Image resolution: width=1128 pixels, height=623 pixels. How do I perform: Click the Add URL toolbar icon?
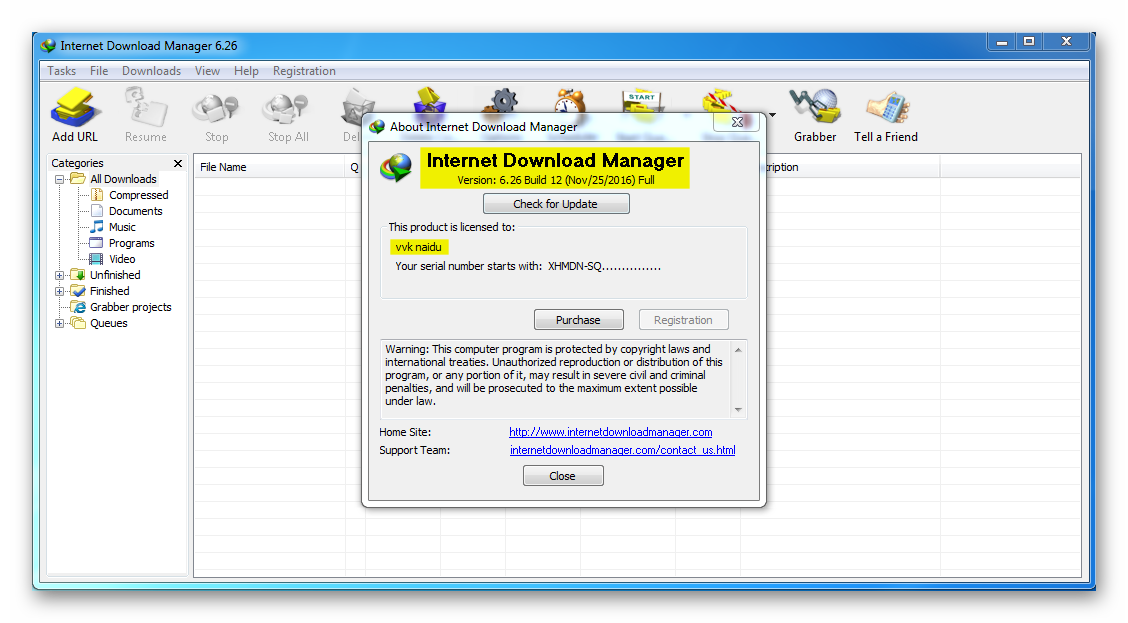point(74,115)
